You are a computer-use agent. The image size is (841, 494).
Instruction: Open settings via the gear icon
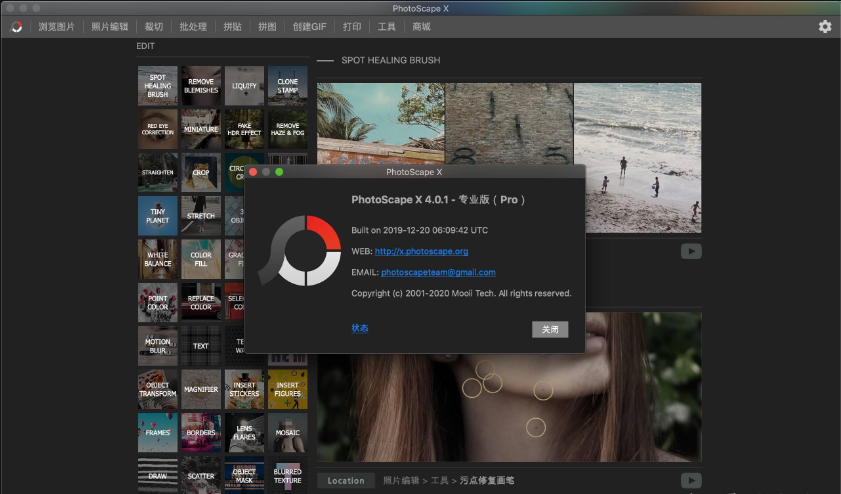825,26
